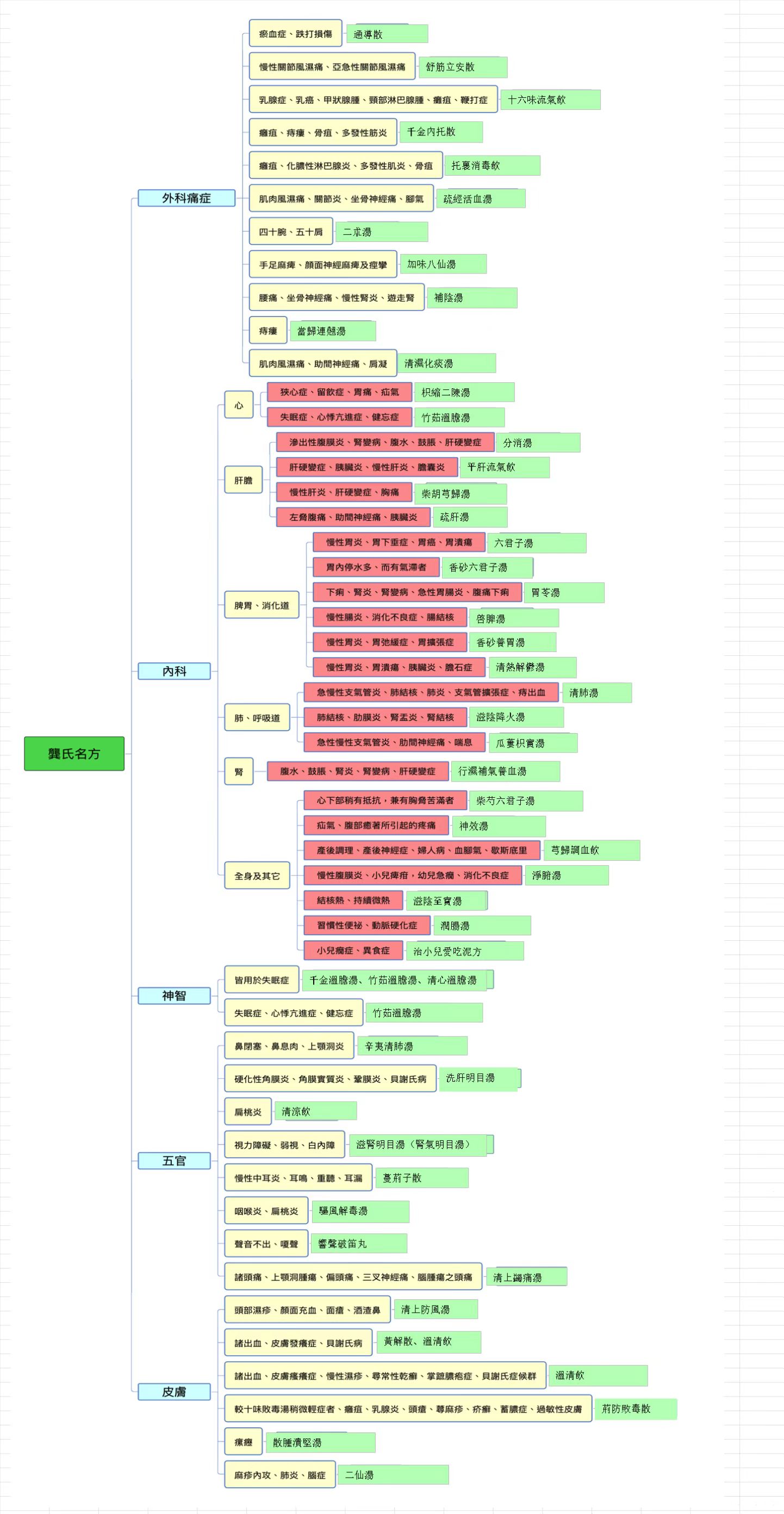This screenshot has width=784, height=1514.
Task: Select the 柴芍六君子湯 formula label
Action: pos(526,801)
